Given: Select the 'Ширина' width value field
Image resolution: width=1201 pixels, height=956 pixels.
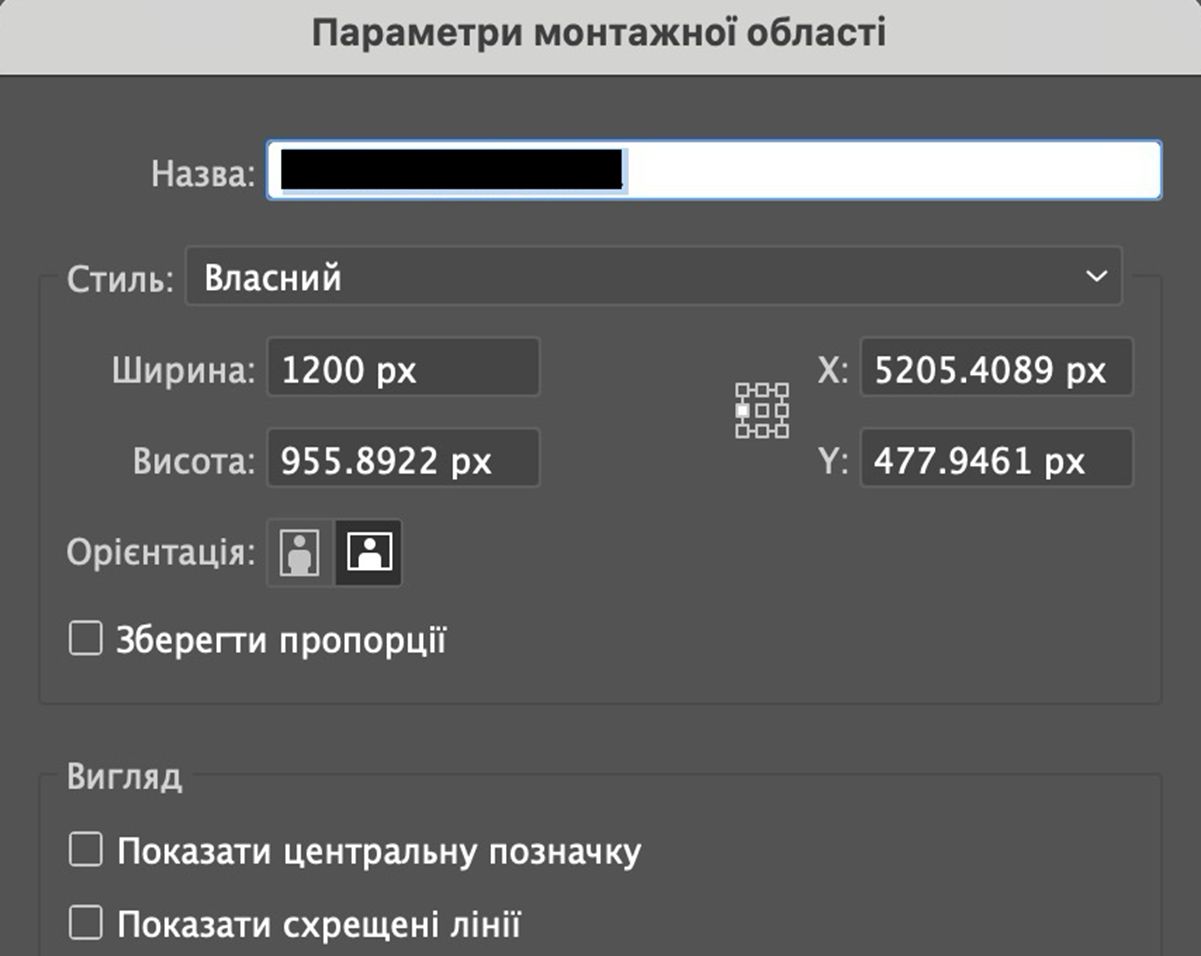Looking at the screenshot, I should 403,368.
